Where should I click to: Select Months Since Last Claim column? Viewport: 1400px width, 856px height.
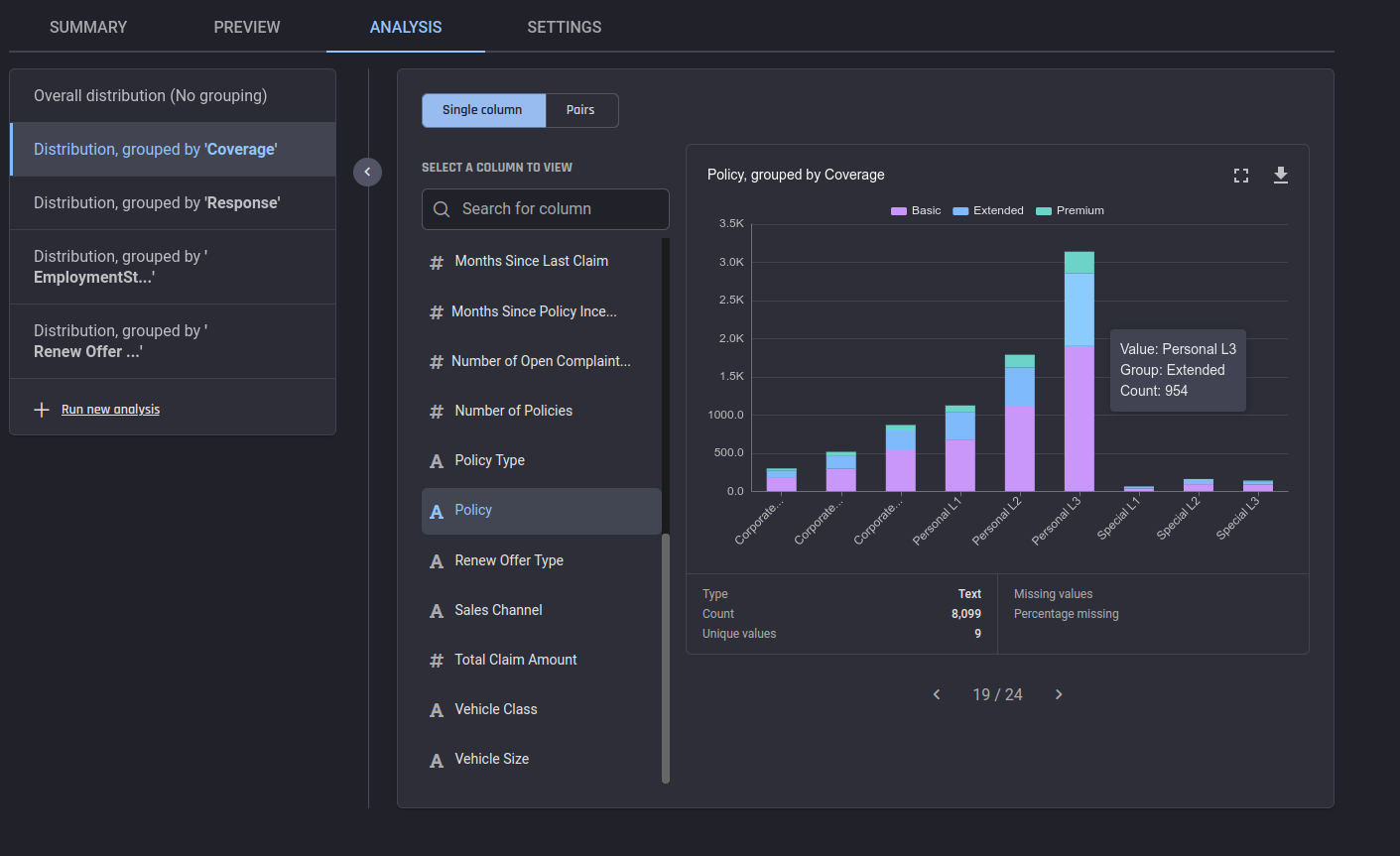tap(541, 261)
